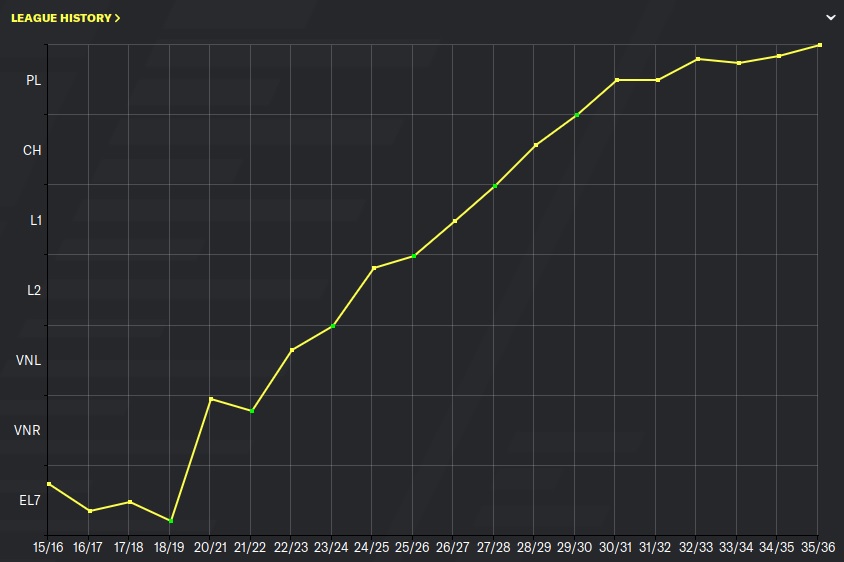Select the green 27/28 season marker

pos(495,186)
